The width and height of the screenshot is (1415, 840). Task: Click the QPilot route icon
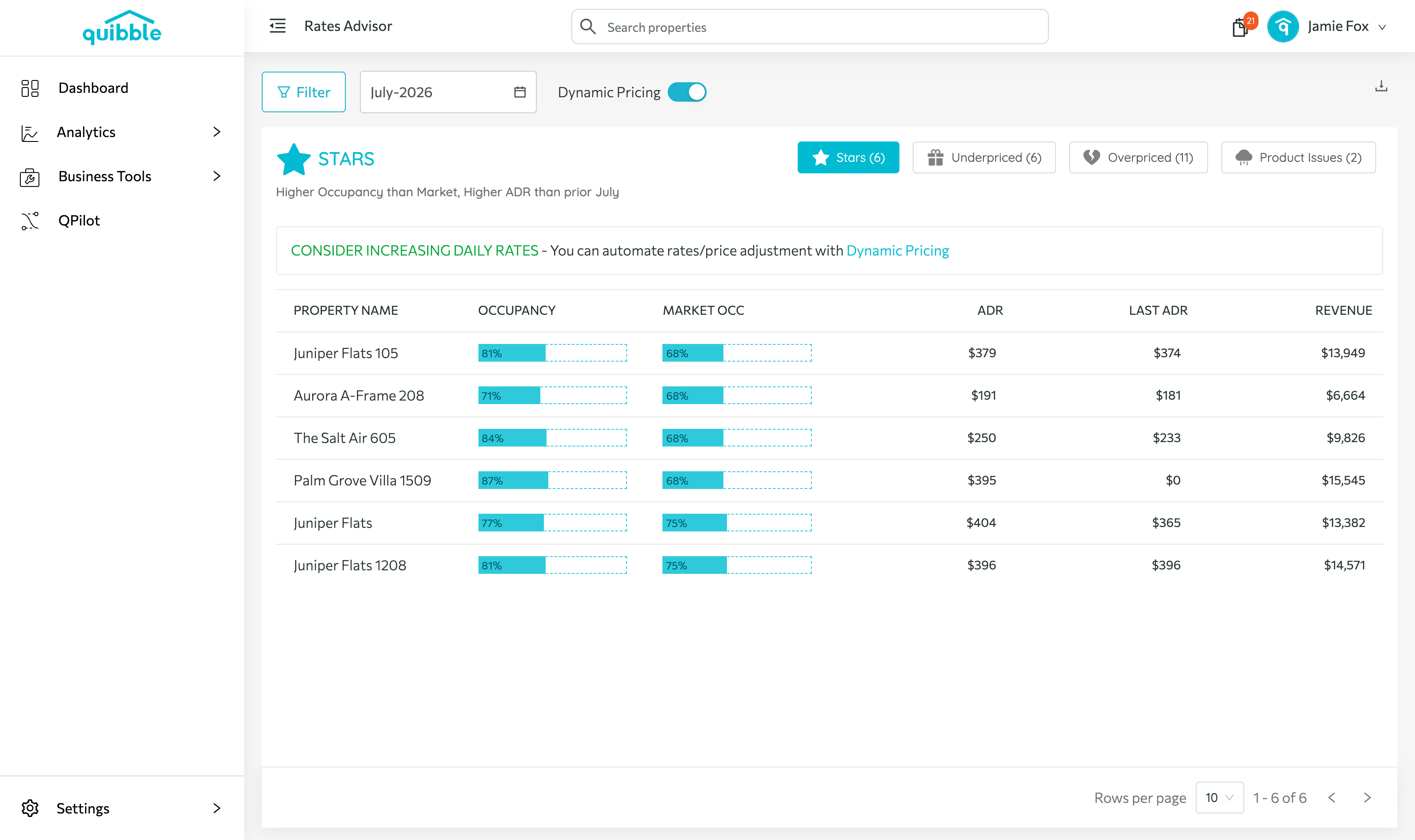click(30, 221)
